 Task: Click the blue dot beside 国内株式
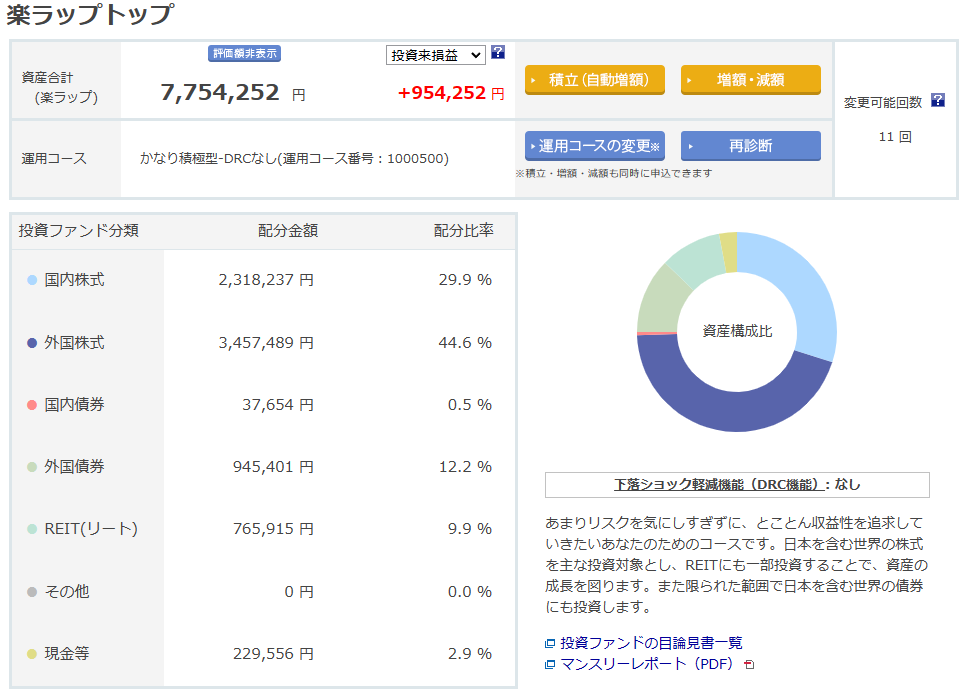pyautogui.click(x=32, y=280)
